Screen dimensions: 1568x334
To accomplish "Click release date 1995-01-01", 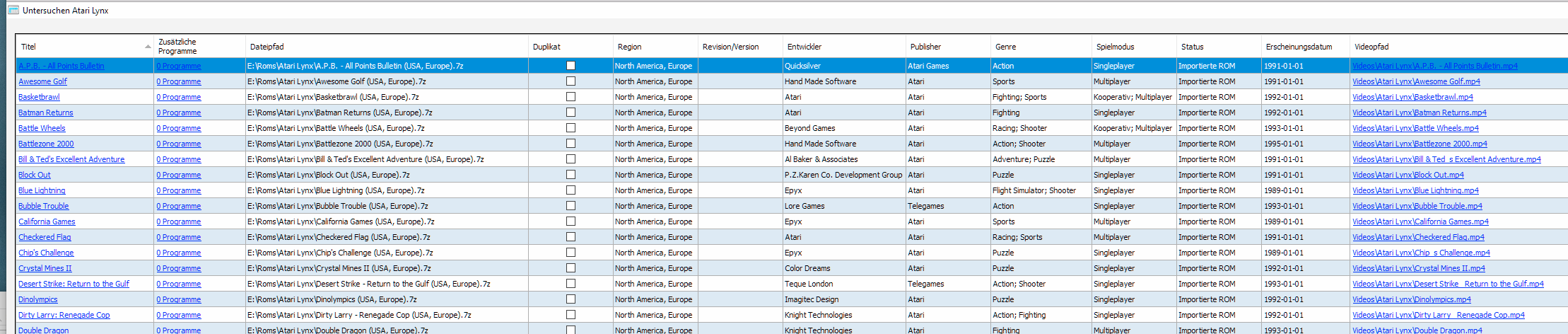I will click(x=1305, y=144).
